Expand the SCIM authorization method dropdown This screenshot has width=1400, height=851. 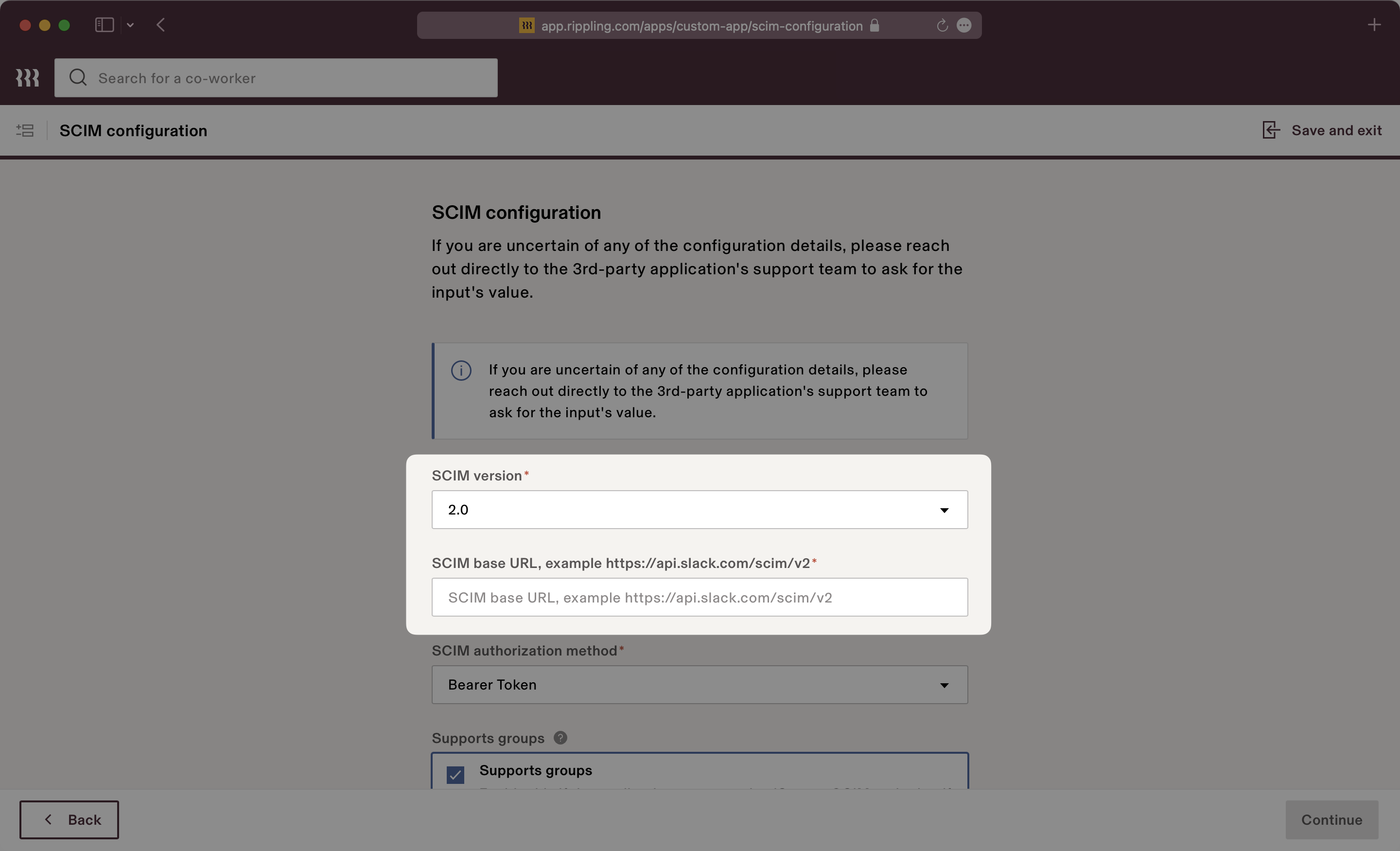coord(700,684)
